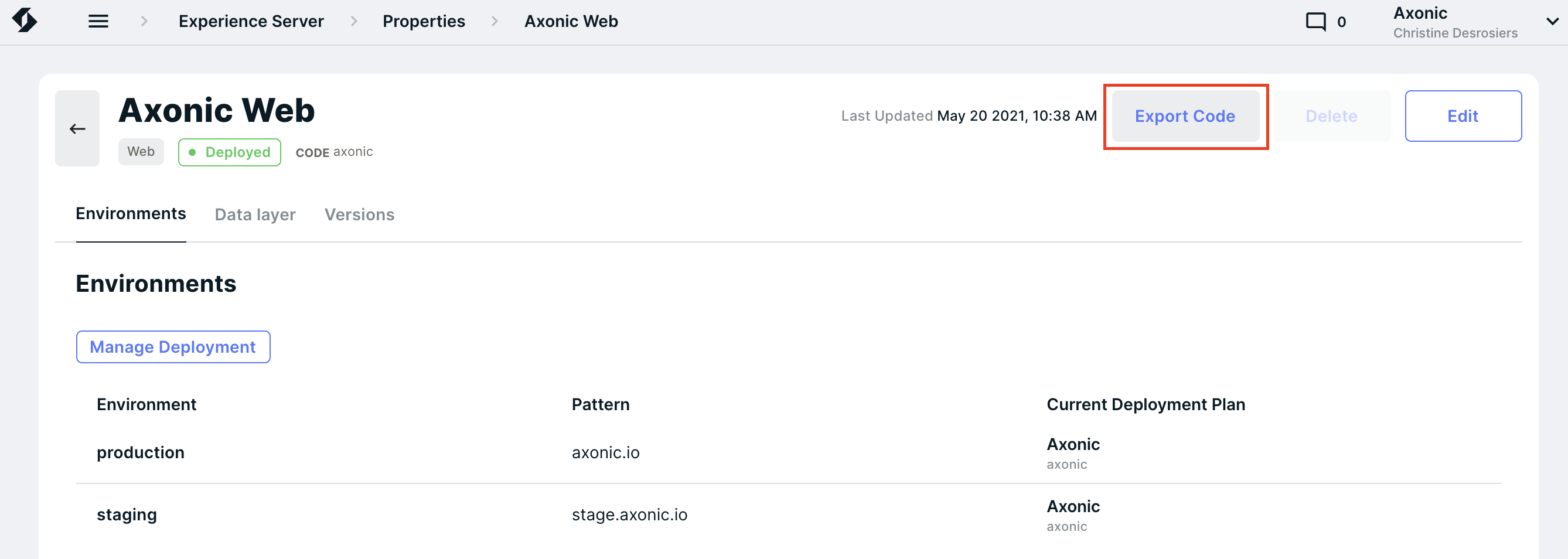
Task: Click the app logo icon
Action: tap(25, 20)
